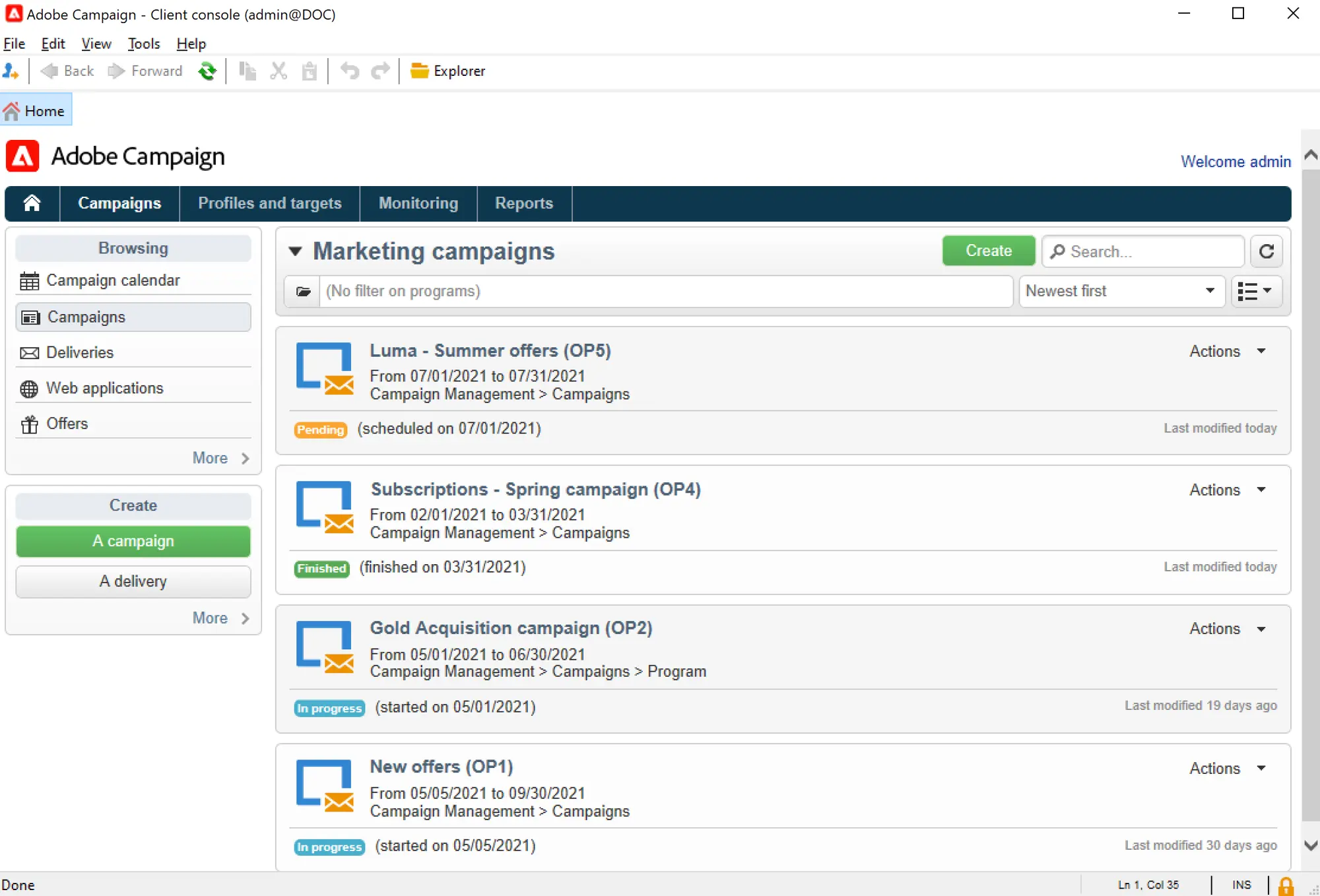Image resolution: width=1320 pixels, height=896 pixels.
Task: Click the lock icon in status bar
Action: [x=1286, y=885]
